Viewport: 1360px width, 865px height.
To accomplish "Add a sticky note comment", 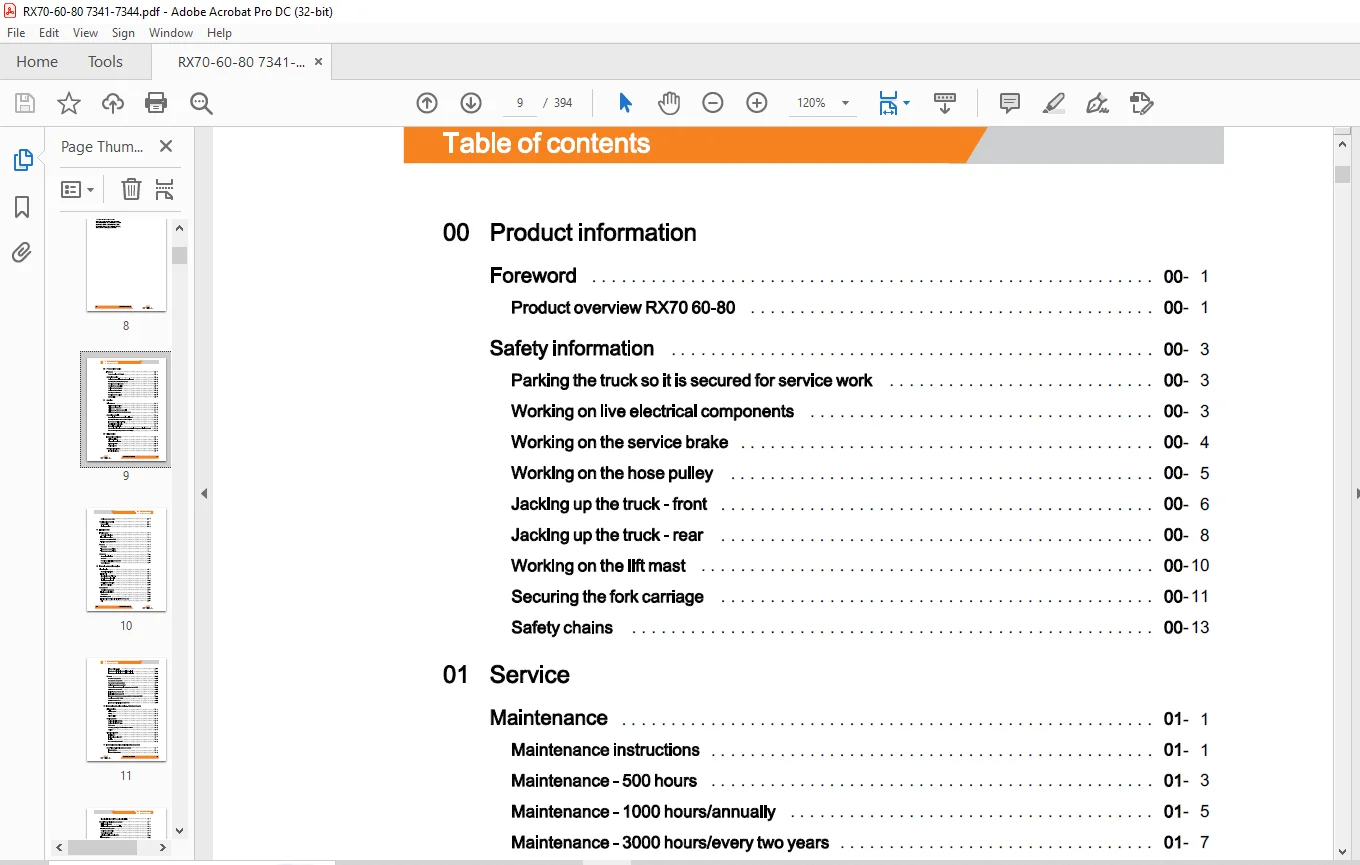I will coord(1010,103).
